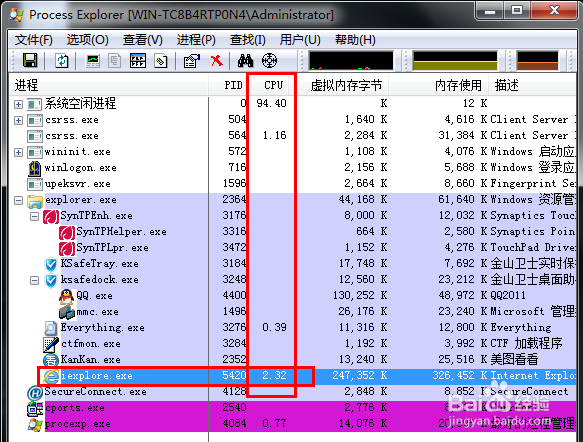Click the Process Explorer title bar icon
The height and width of the screenshot is (442, 583).
[16, 15]
